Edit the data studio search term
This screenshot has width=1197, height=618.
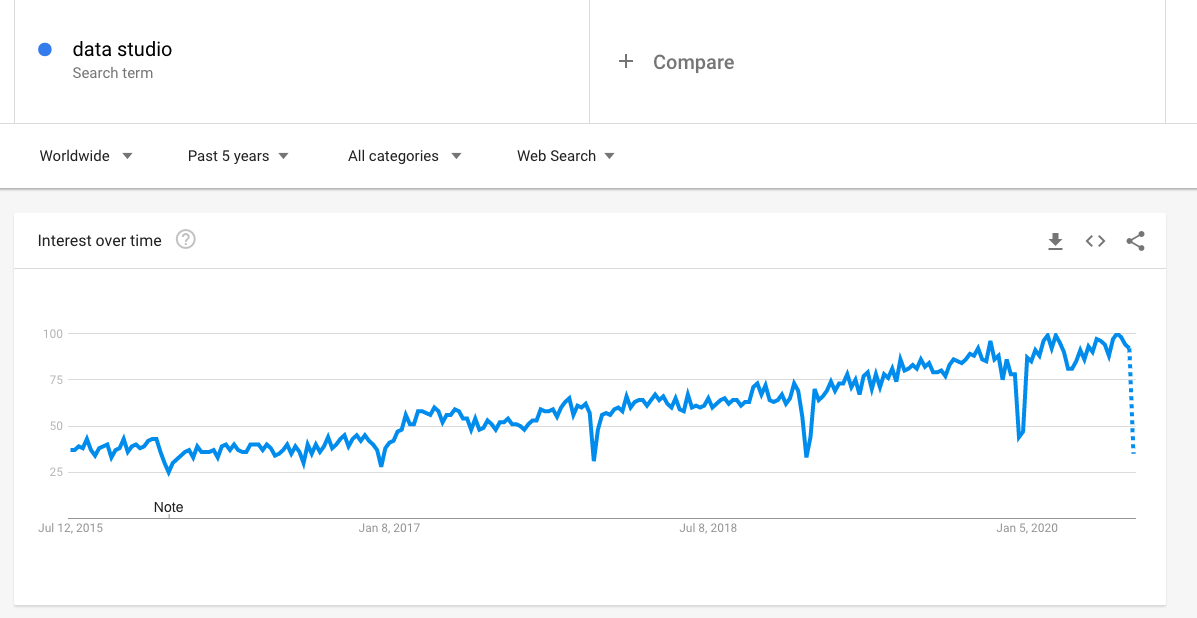pos(122,50)
